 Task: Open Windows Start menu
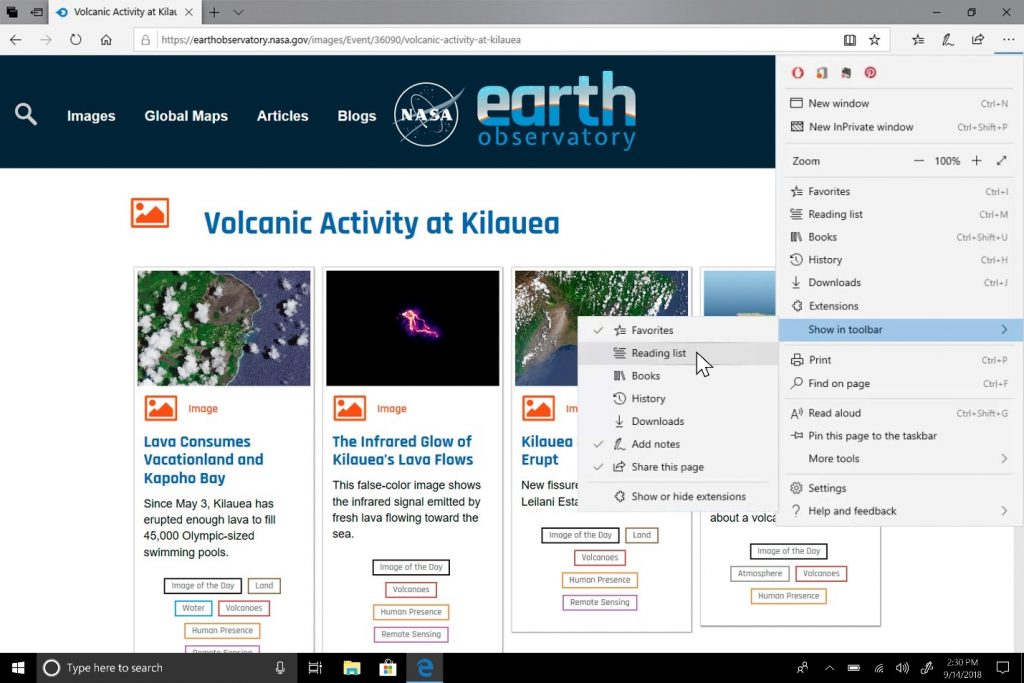pyautogui.click(x=18, y=667)
